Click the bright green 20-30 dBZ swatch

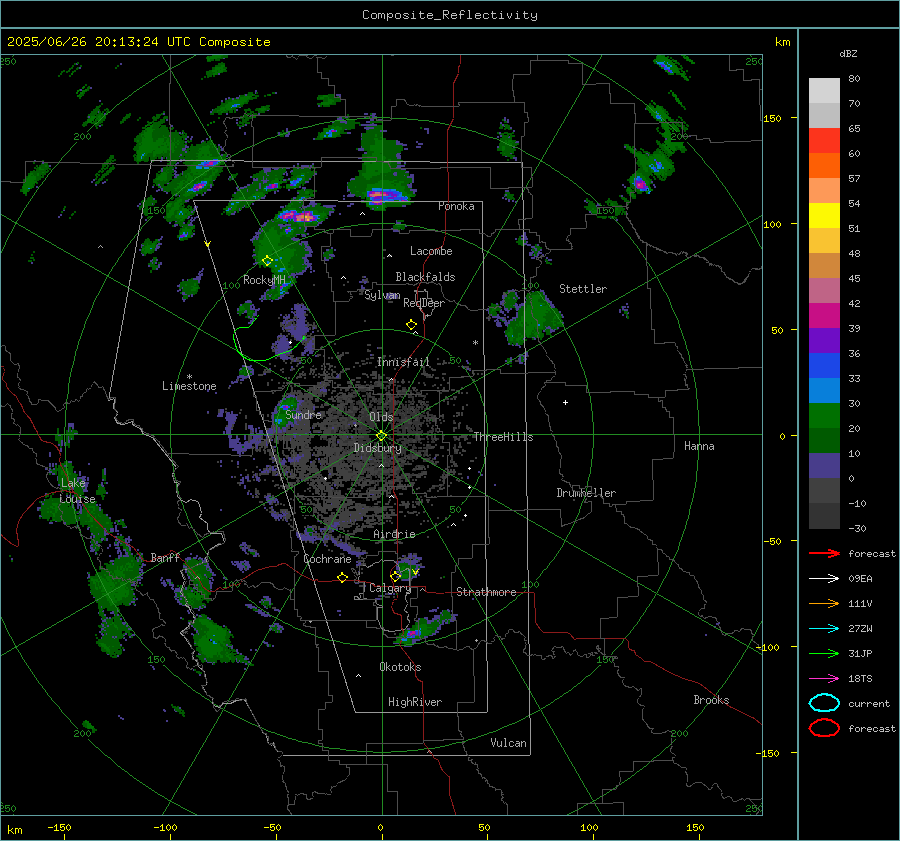824,416
